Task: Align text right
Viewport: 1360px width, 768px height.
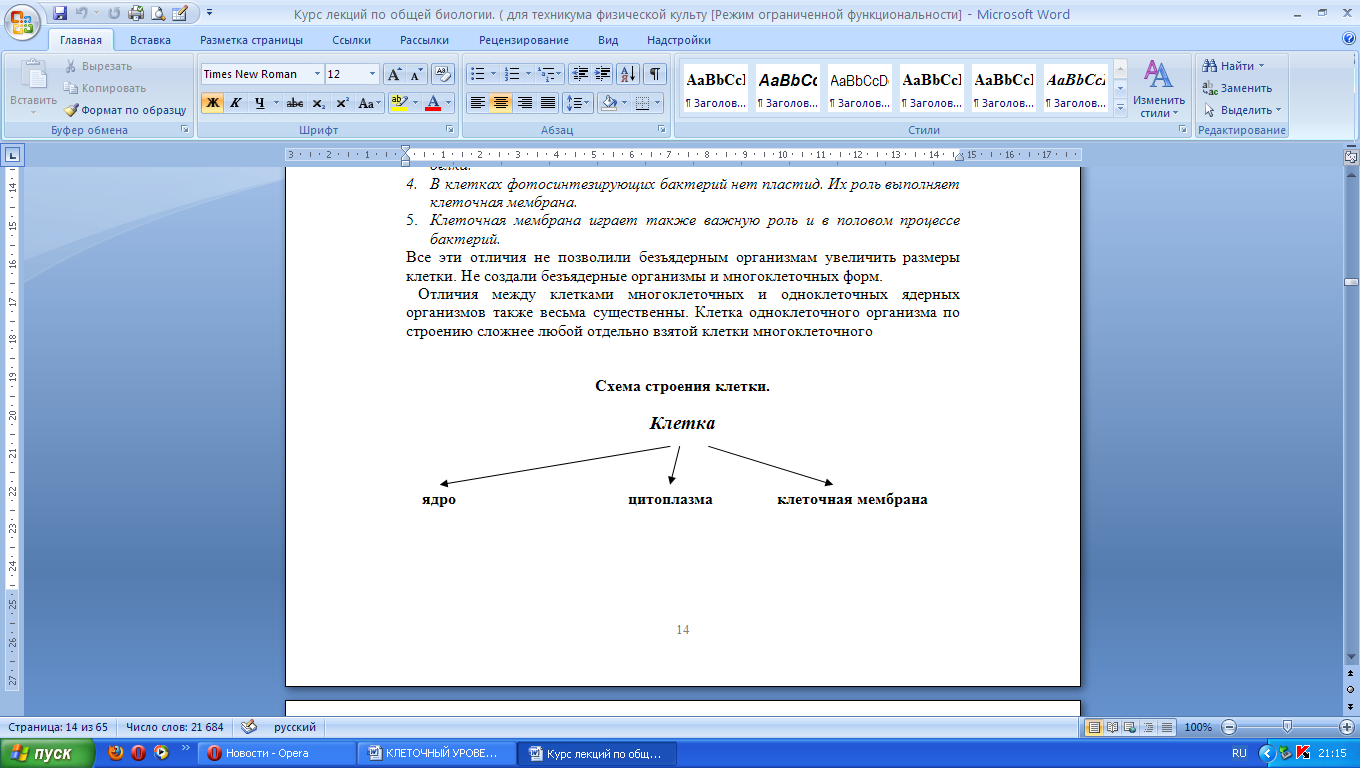Action: (x=524, y=103)
